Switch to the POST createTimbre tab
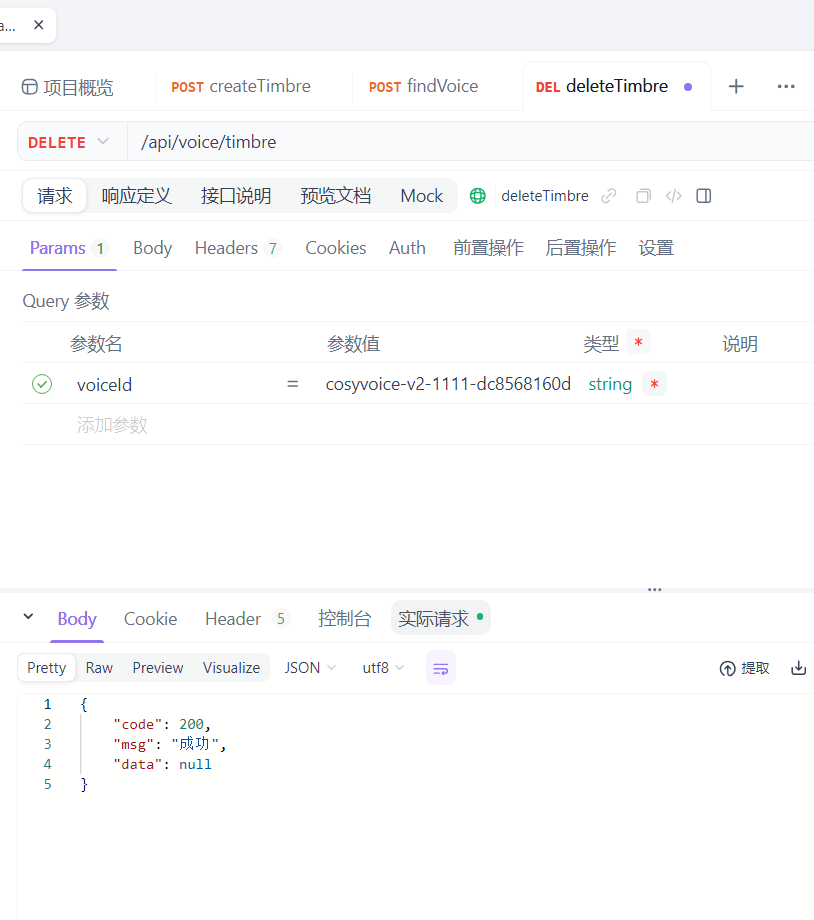Screen dimensions: 814x920 (x=241, y=86)
